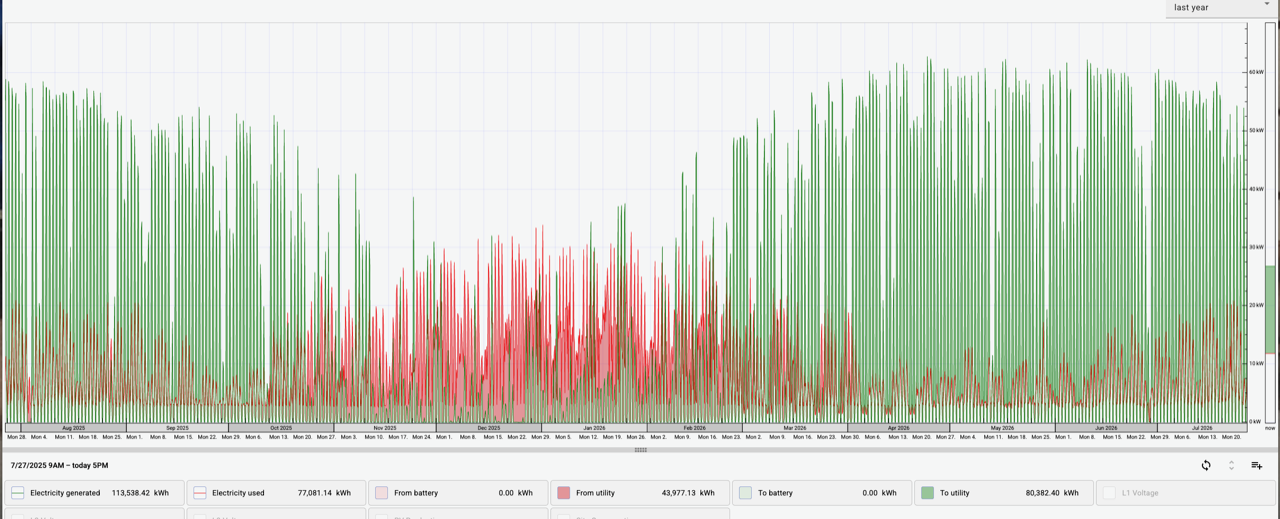This screenshot has height=519, width=1280.
Task: Toggle the From battery series swatch
Action: [382, 493]
